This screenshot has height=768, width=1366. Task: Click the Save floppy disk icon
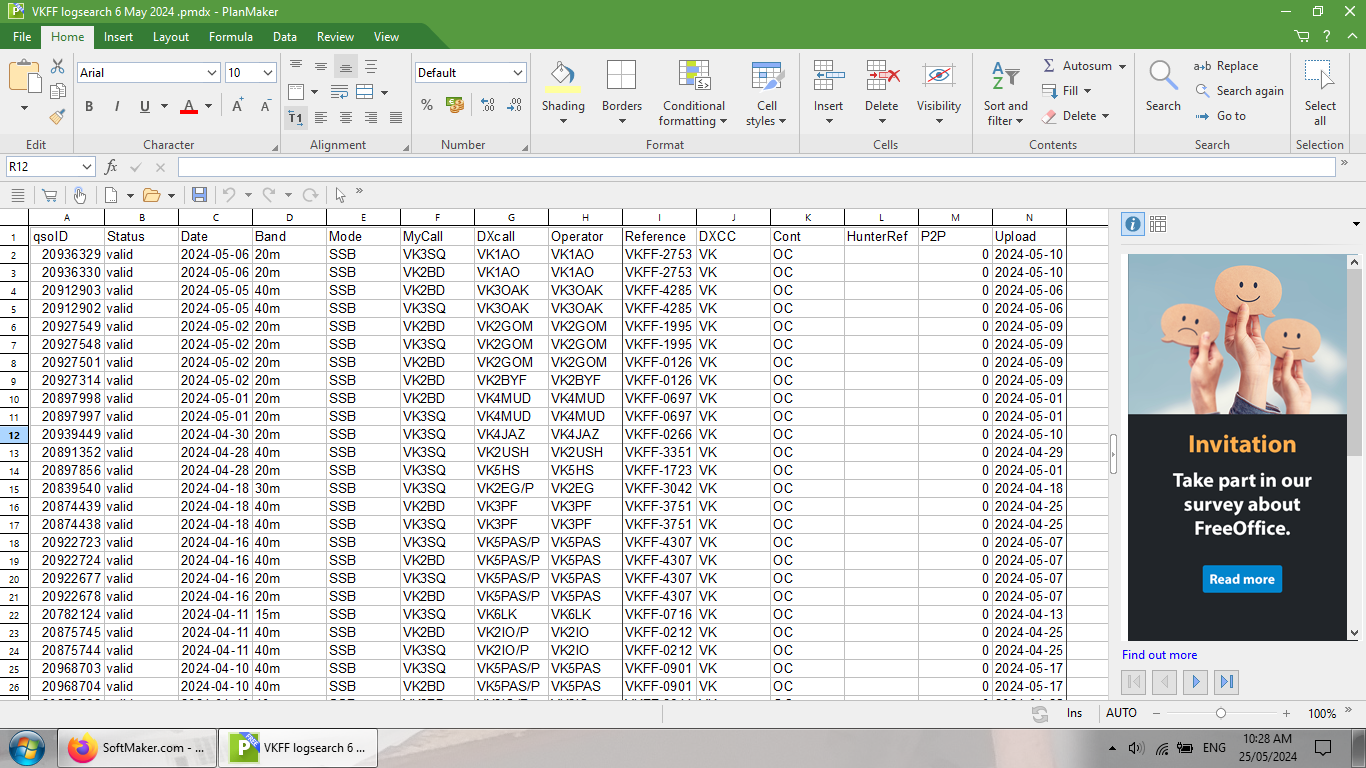coord(199,195)
